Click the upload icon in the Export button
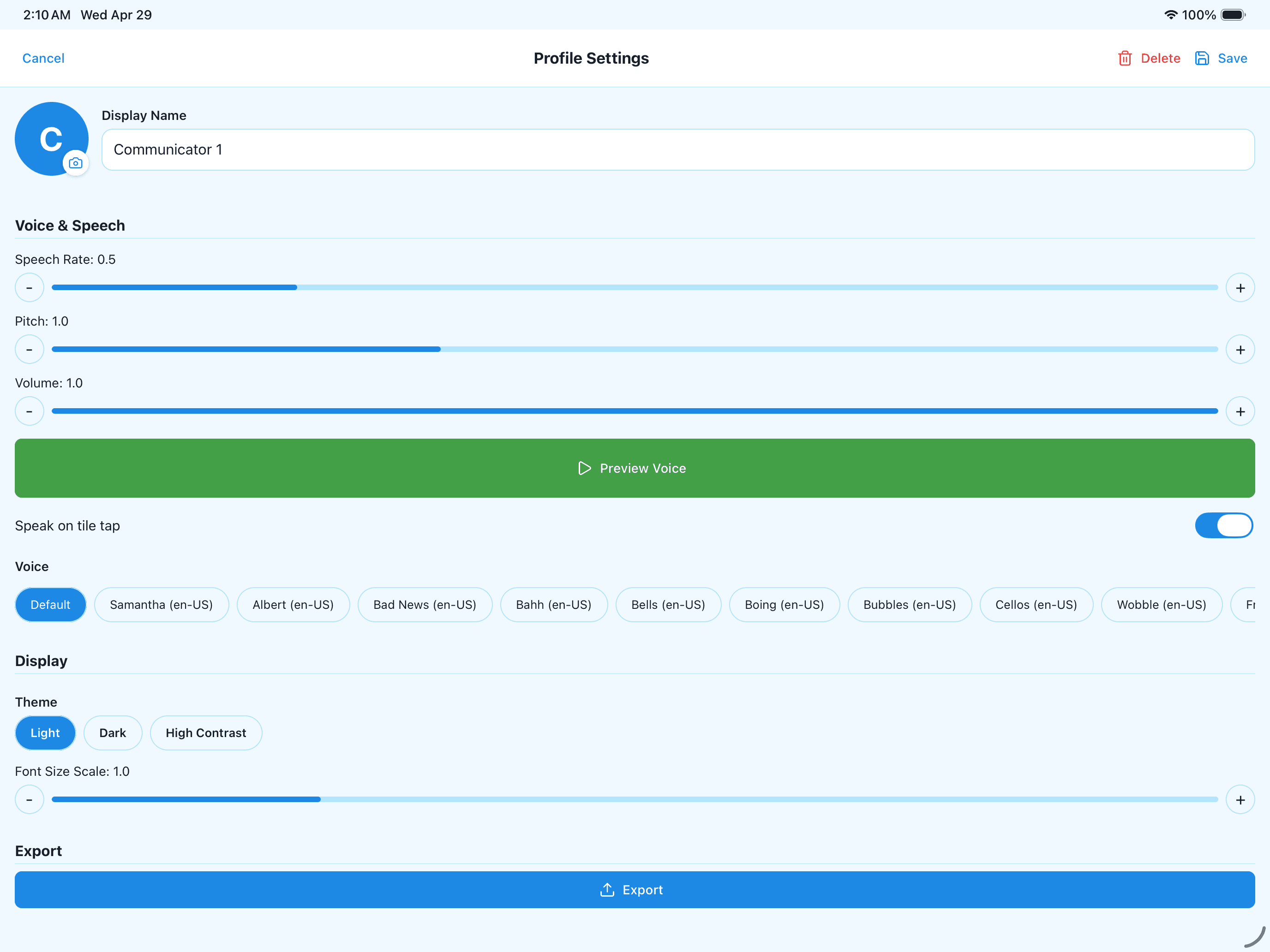The image size is (1270, 952). click(x=607, y=889)
